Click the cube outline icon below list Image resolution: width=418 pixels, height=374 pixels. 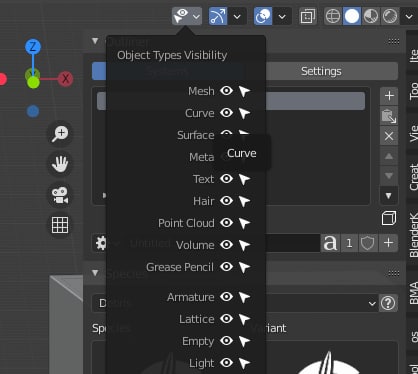point(389,219)
